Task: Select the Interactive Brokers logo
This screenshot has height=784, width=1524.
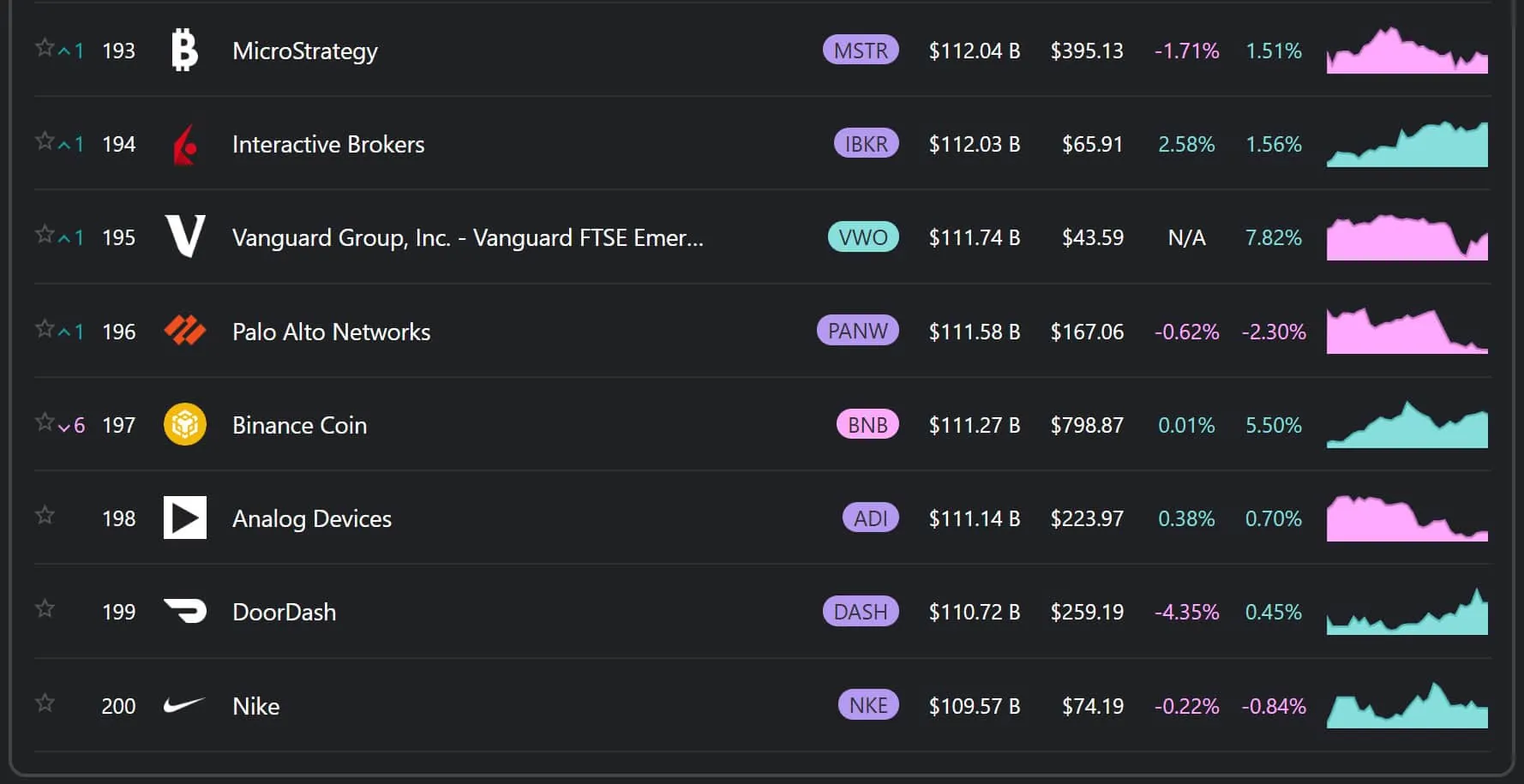Action: (x=184, y=144)
